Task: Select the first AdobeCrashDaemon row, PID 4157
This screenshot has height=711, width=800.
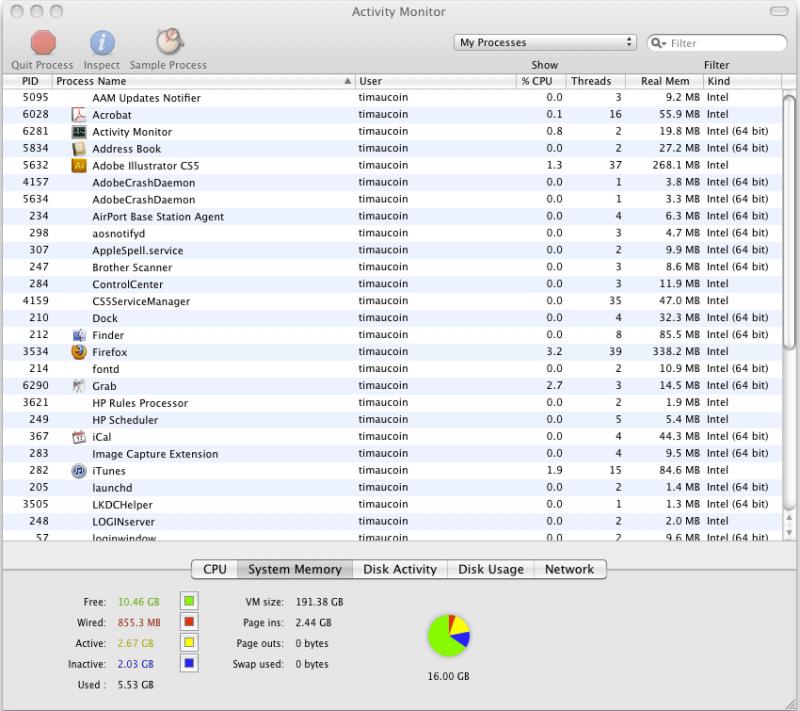Action: (x=392, y=183)
